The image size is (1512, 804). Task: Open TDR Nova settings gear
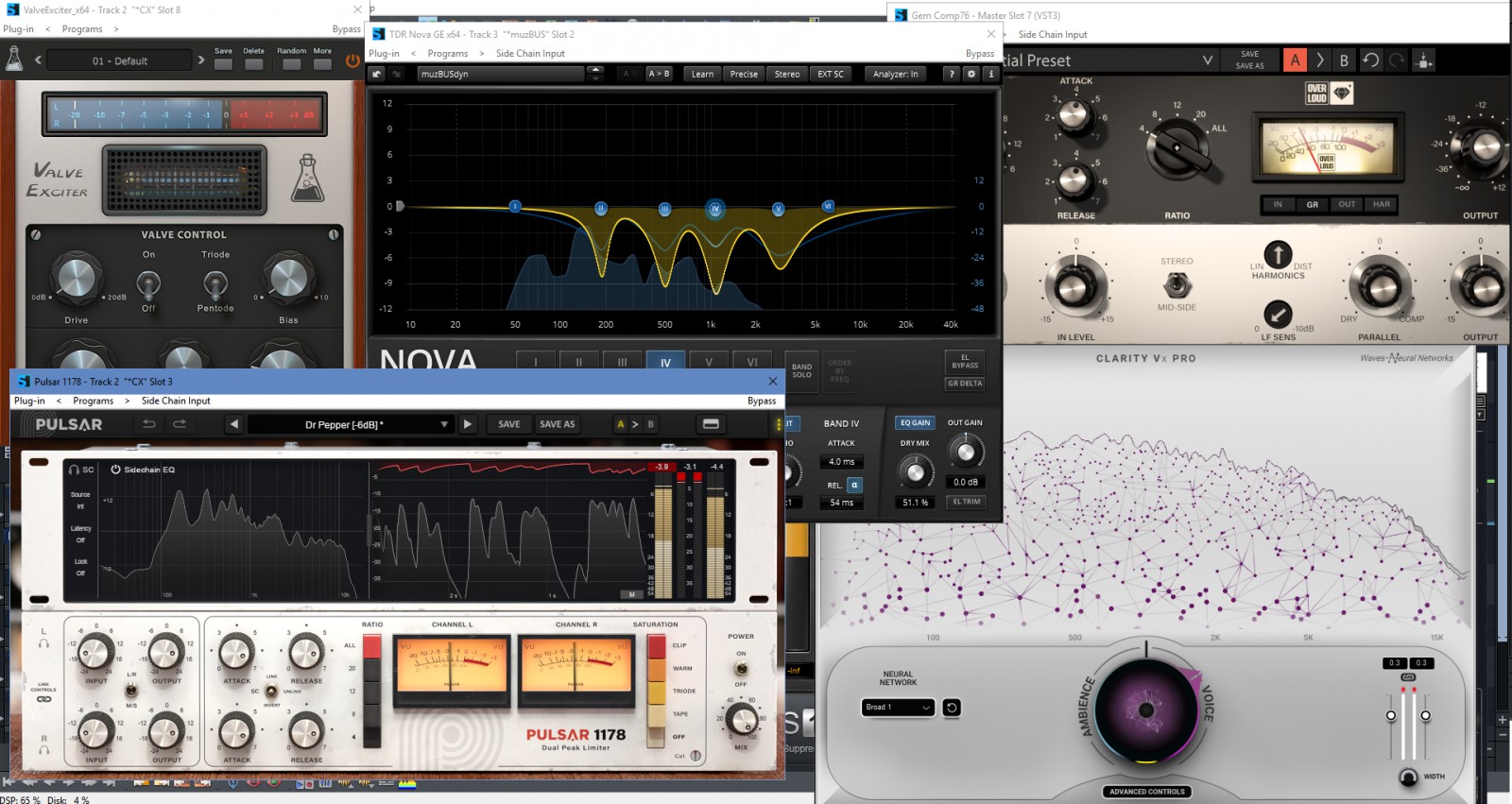click(971, 74)
